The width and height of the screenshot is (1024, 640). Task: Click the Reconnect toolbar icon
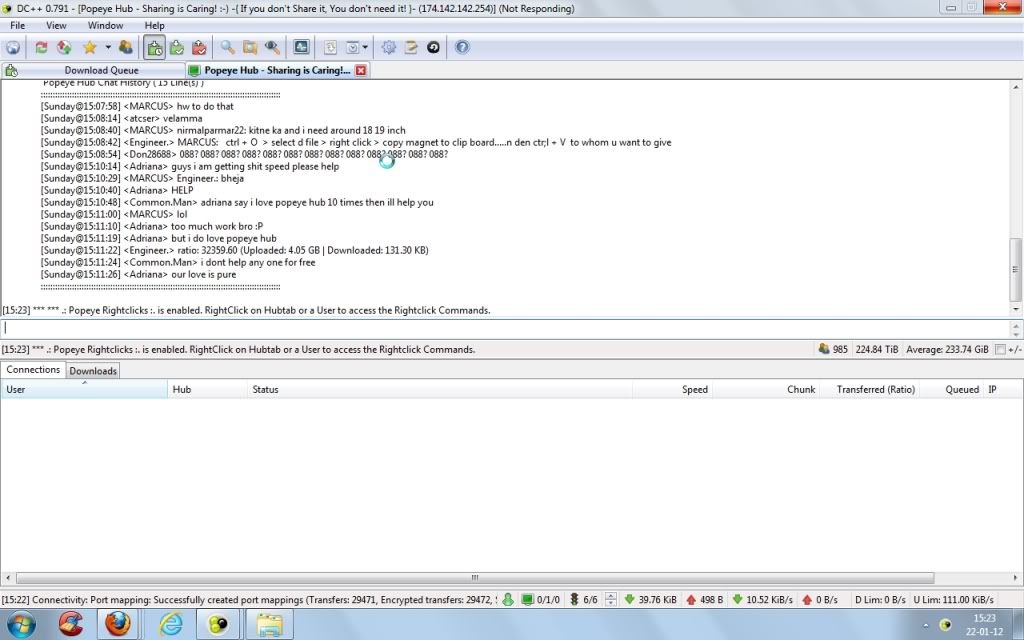pyautogui.click(x=41, y=48)
